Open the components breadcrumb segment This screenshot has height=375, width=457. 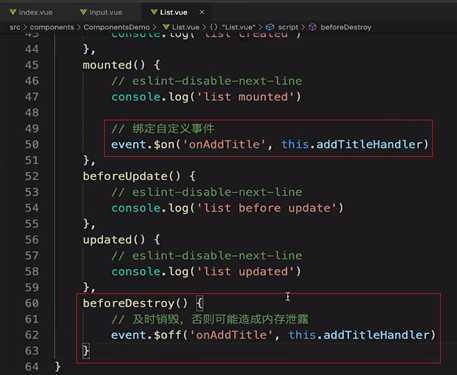click(x=52, y=27)
